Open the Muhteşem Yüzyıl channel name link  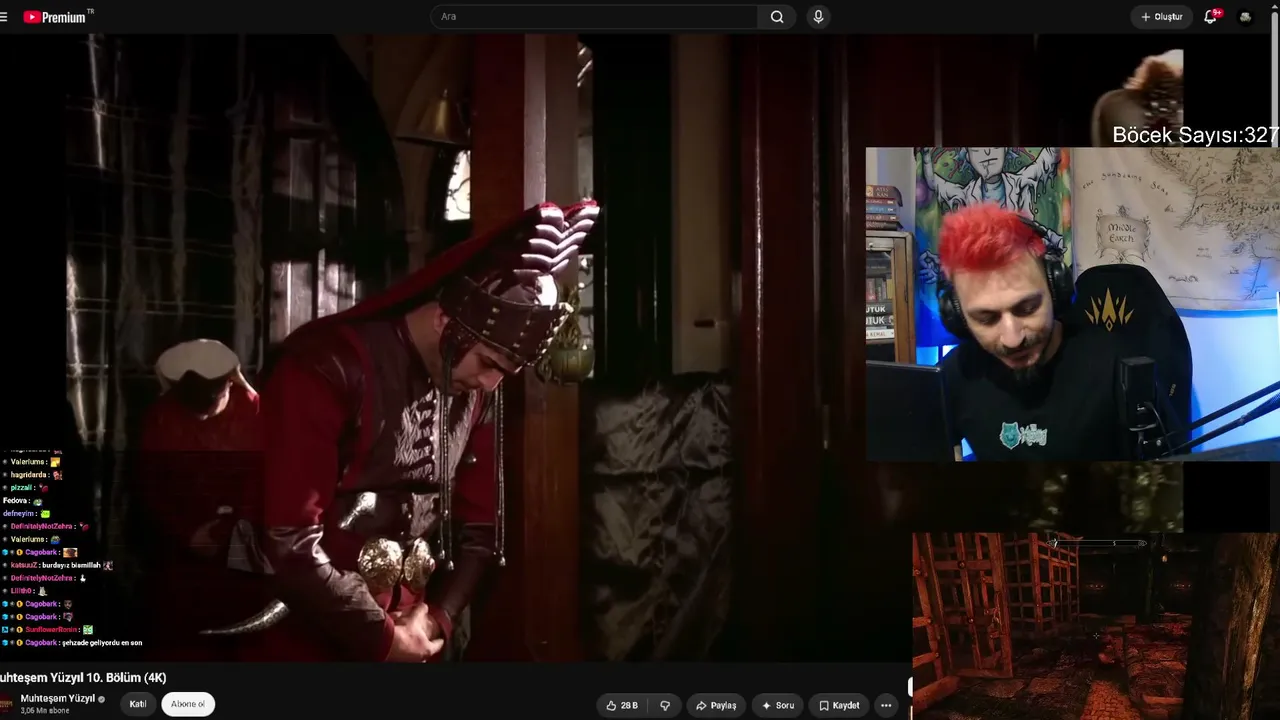pos(57,698)
